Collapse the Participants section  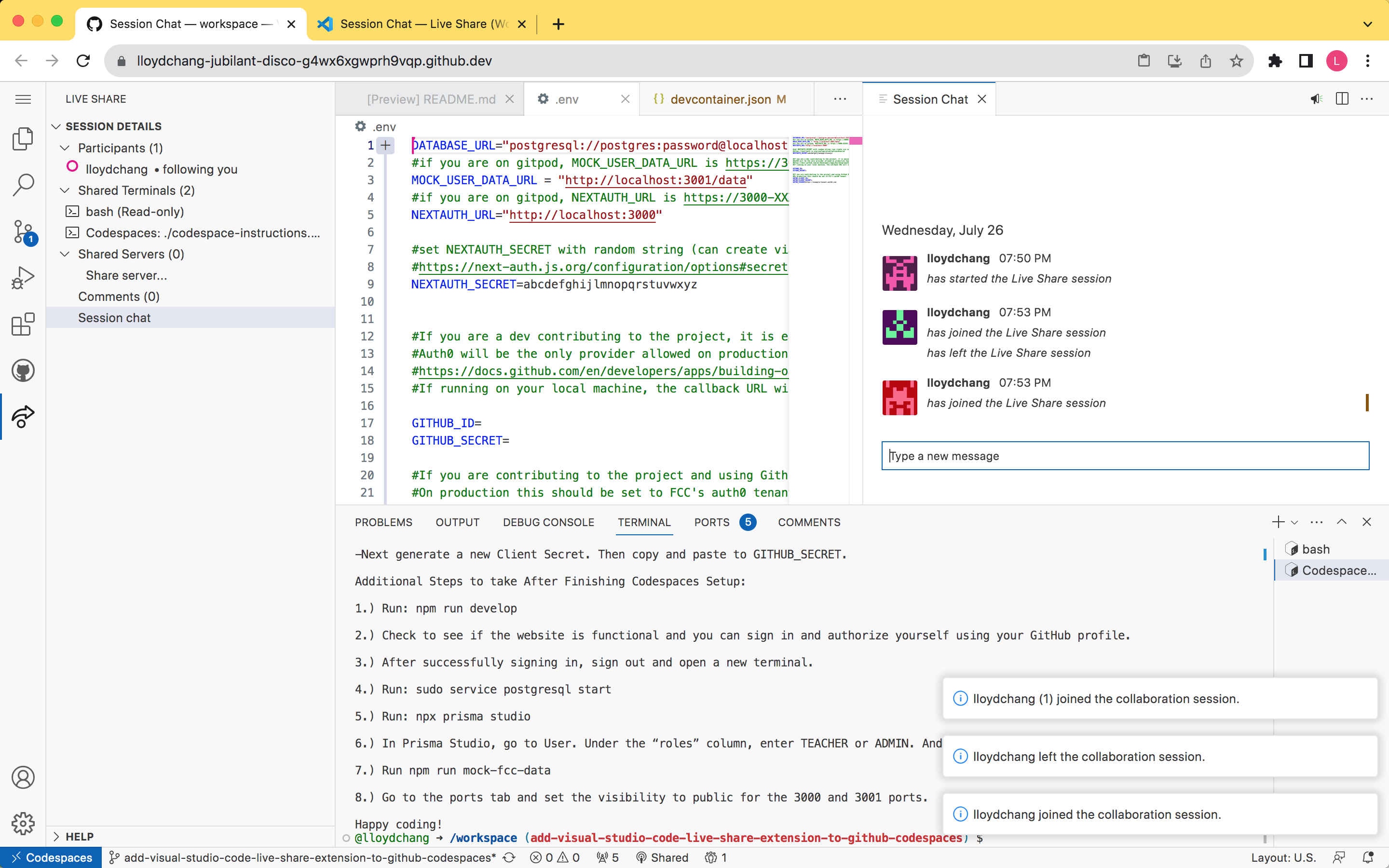coord(64,148)
